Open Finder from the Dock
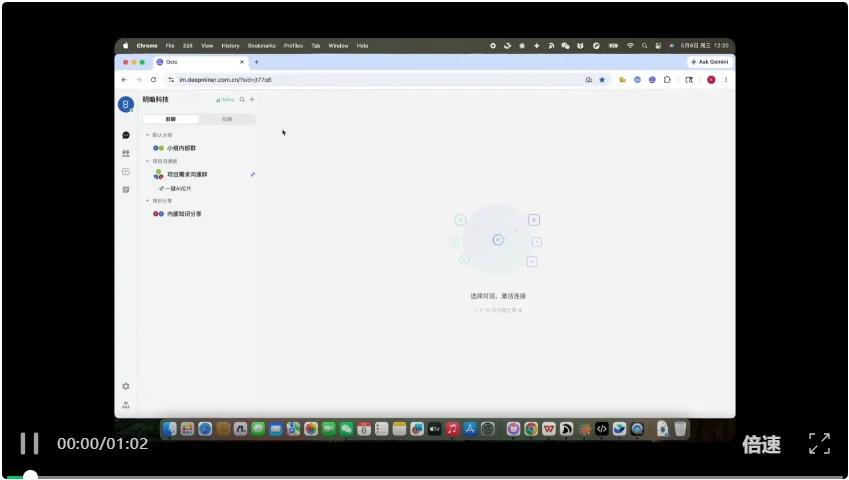 169,429
